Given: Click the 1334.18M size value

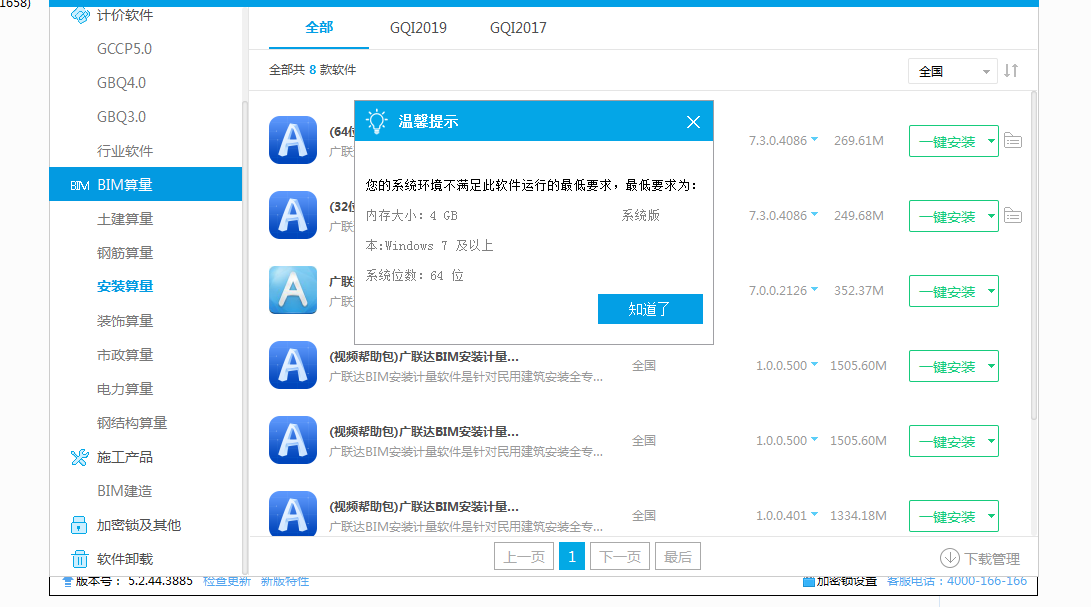Looking at the screenshot, I should [858, 516].
